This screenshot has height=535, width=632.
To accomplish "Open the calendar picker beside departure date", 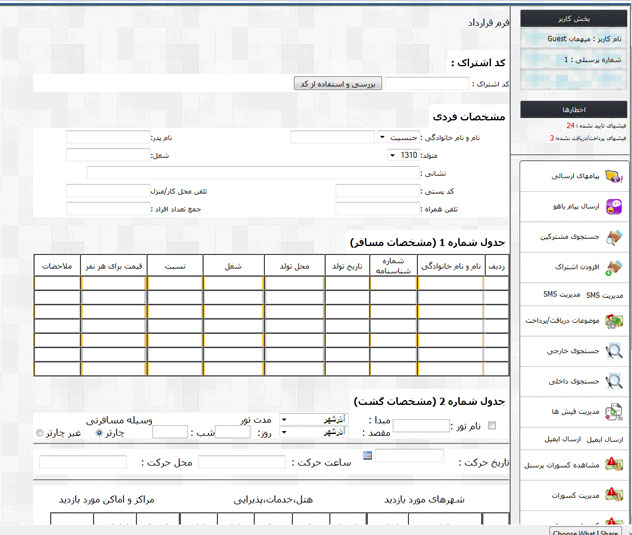I will point(367,456).
